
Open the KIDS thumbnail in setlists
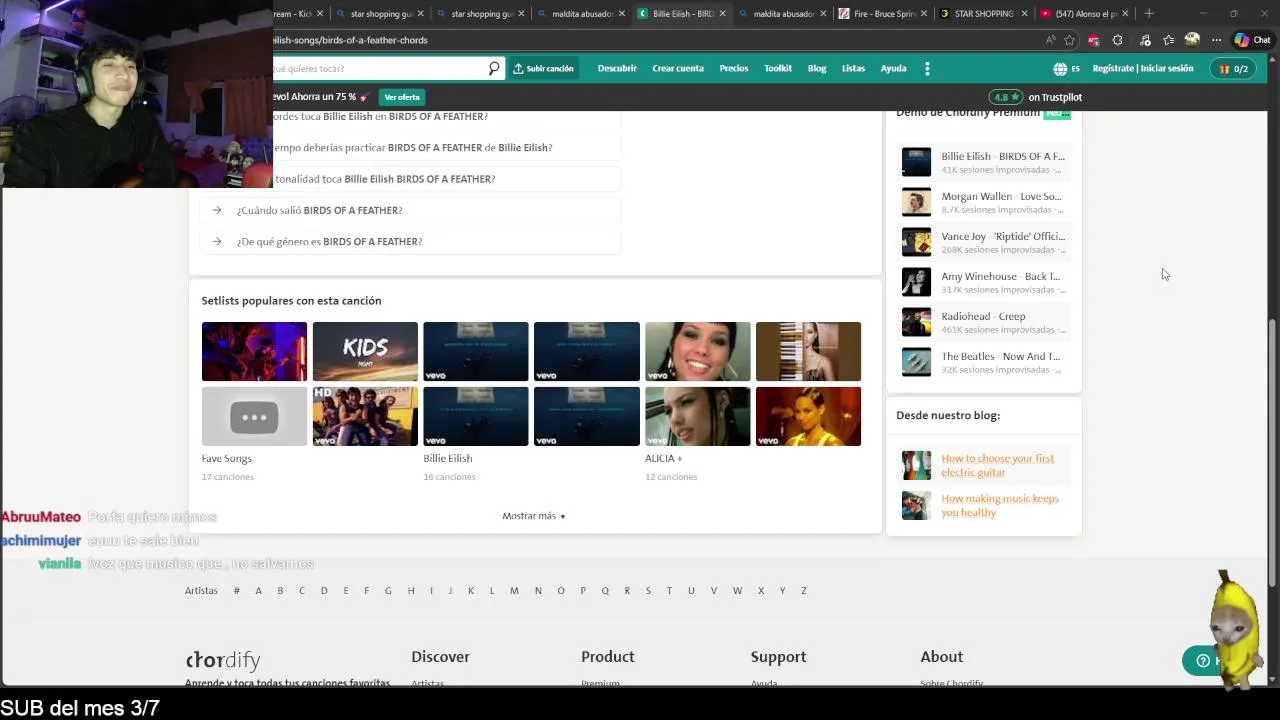point(365,351)
